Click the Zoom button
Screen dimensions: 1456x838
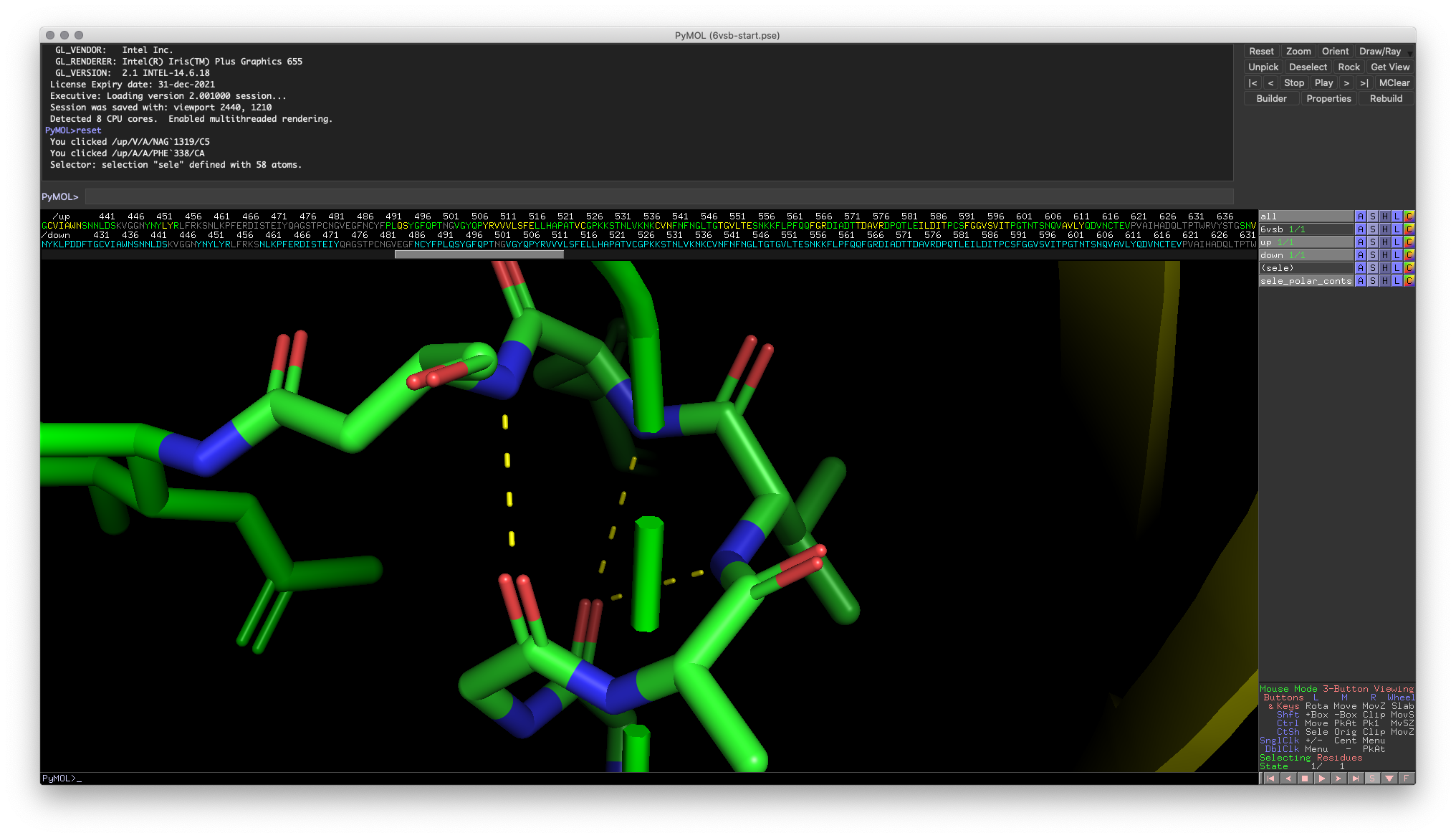1298,52
